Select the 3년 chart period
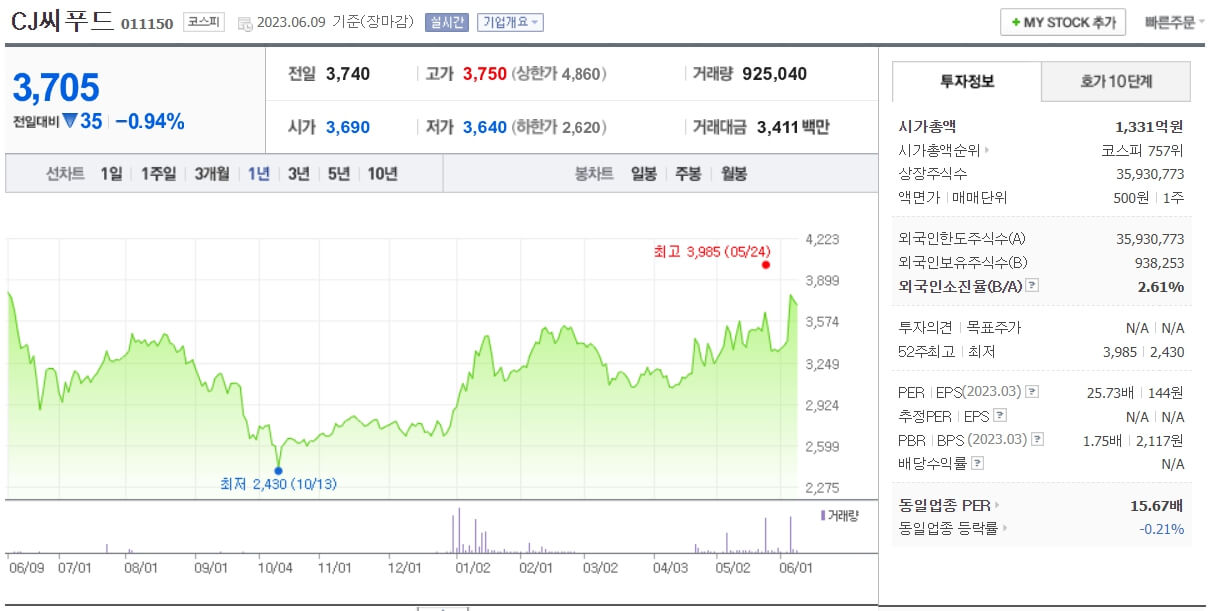This screenshot has width=1214, height=611. [299, 174]
